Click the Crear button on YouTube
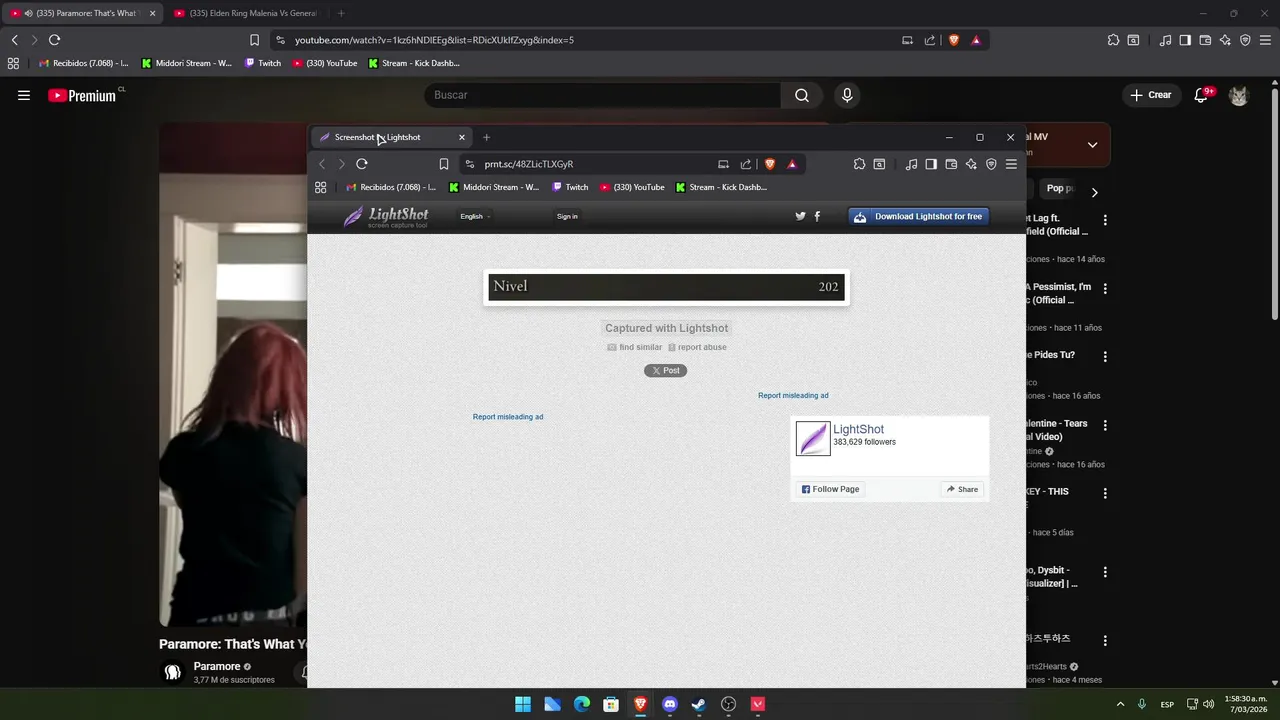 1150,95
